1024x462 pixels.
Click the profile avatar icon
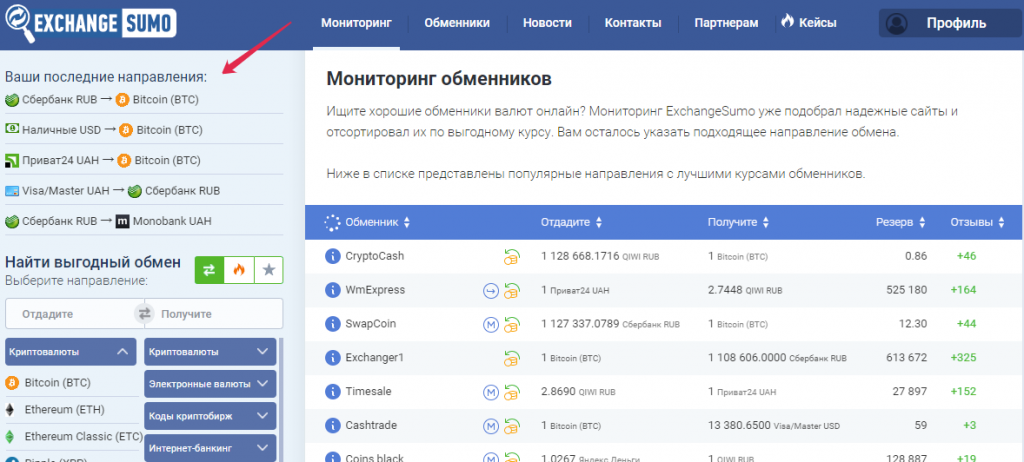pos(897,24)
